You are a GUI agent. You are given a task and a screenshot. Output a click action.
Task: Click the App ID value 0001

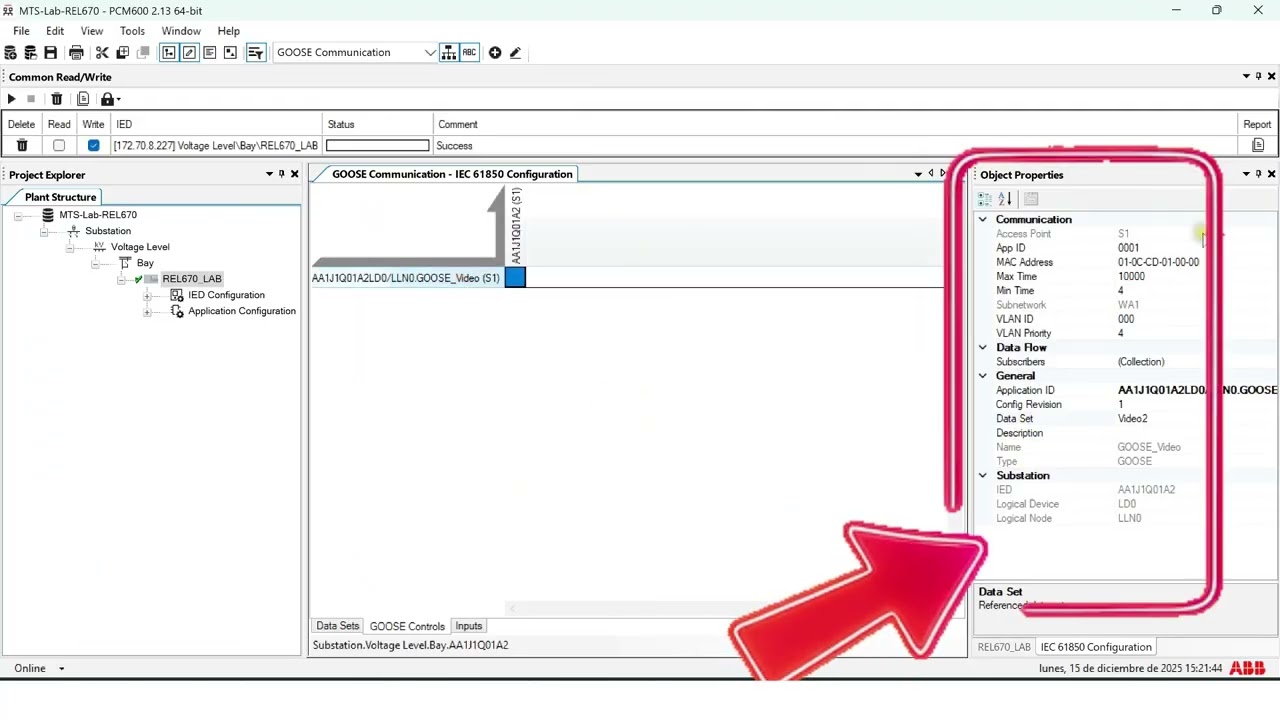click(x=1128, y=248)
